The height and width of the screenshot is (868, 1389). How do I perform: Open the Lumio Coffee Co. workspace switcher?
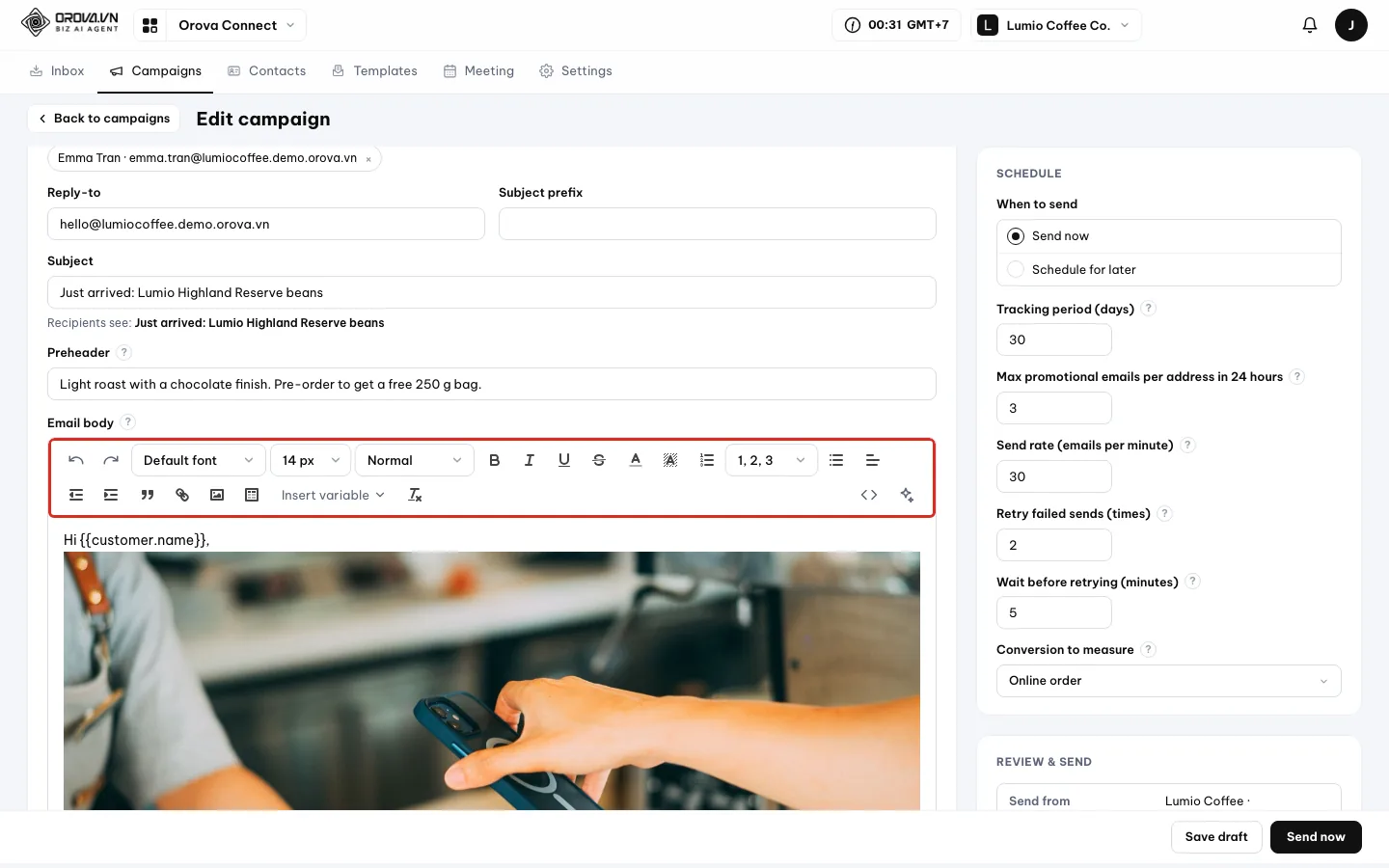pos(1056,25)
